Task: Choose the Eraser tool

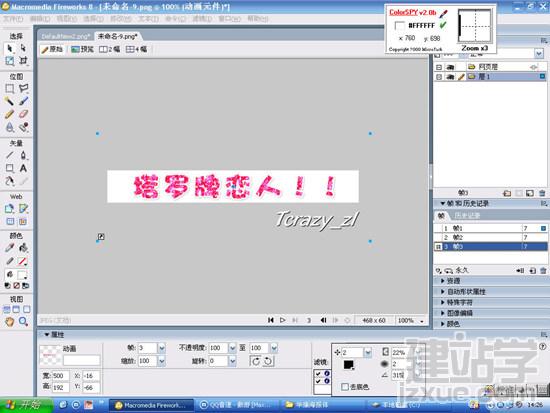Action: 23,114
